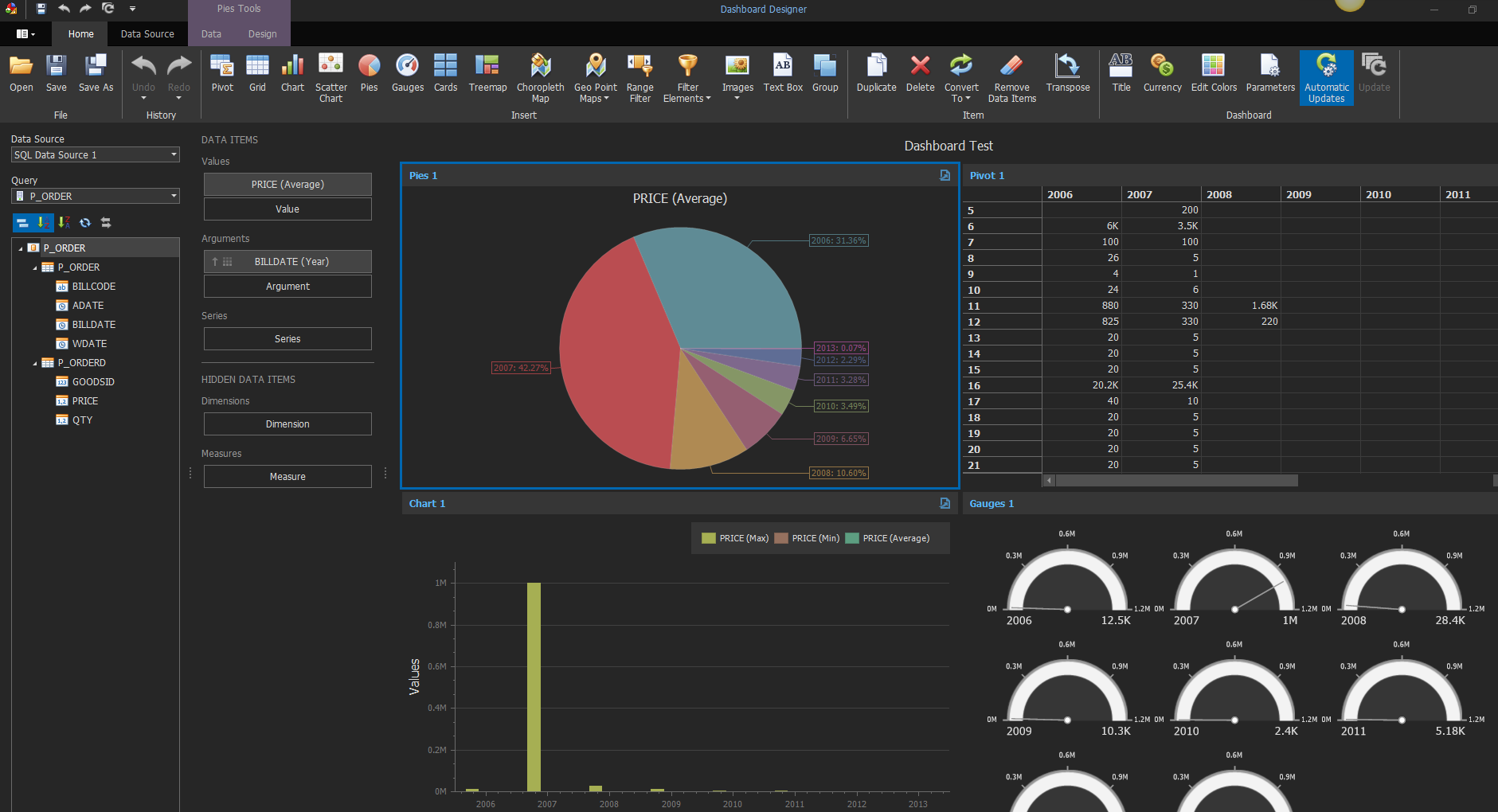
Task: Open Currency settings
Action: tap(1162, 73)
